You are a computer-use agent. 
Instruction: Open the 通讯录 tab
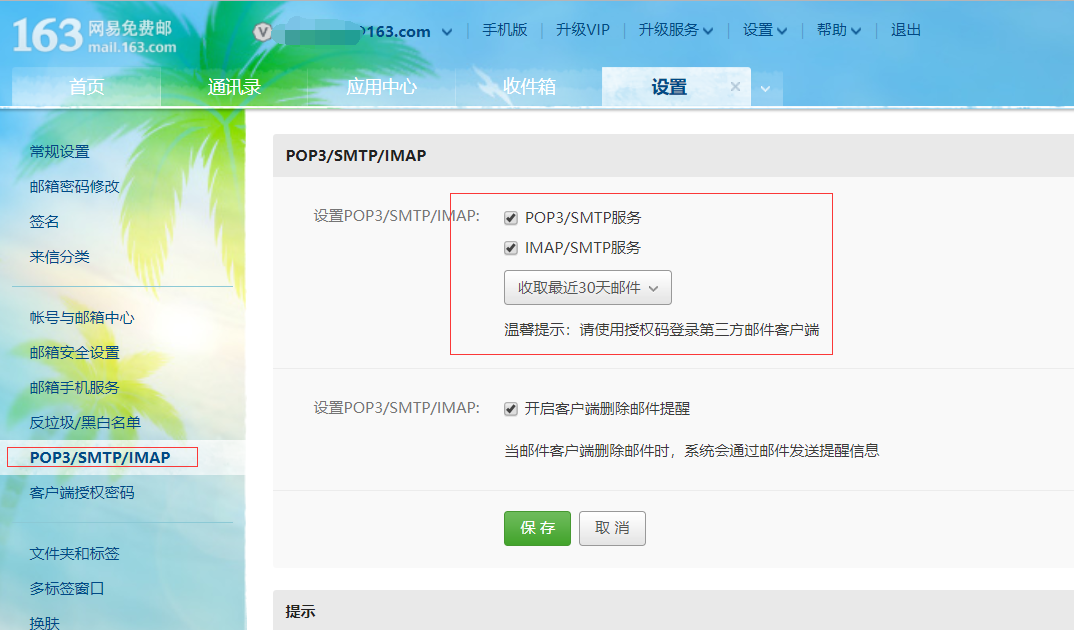(x=235, y=87)
